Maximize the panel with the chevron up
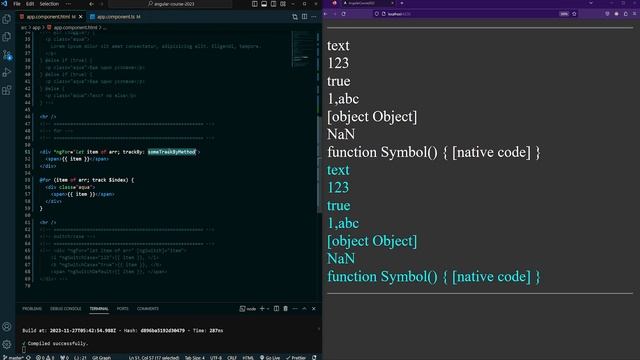This screenshot has height=360, width=640. [x=304, y=309]
